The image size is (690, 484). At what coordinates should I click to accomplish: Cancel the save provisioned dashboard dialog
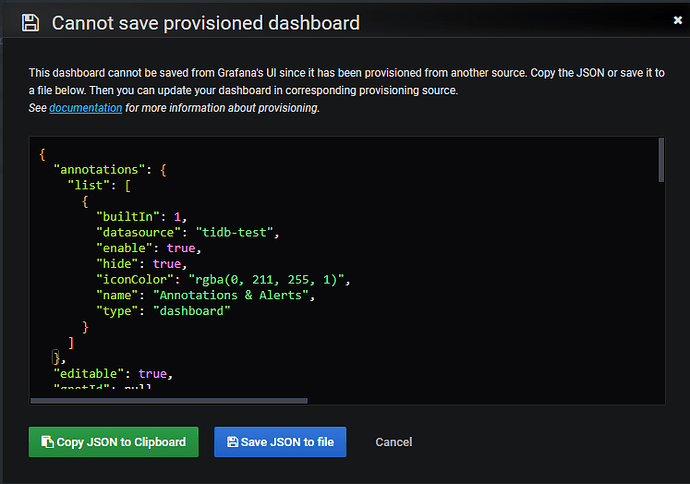393,442
